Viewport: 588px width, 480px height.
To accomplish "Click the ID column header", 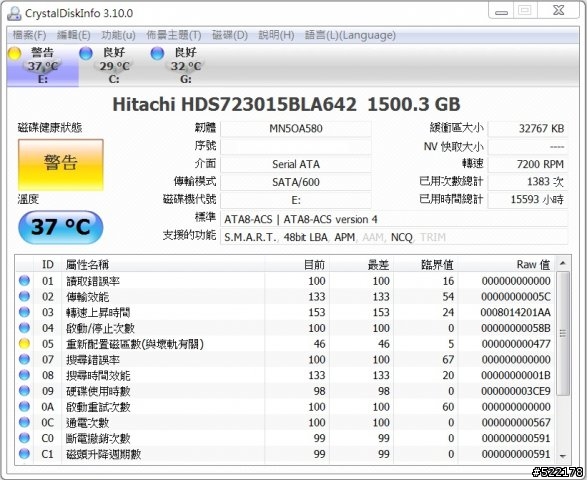I will tap(48, 265).
